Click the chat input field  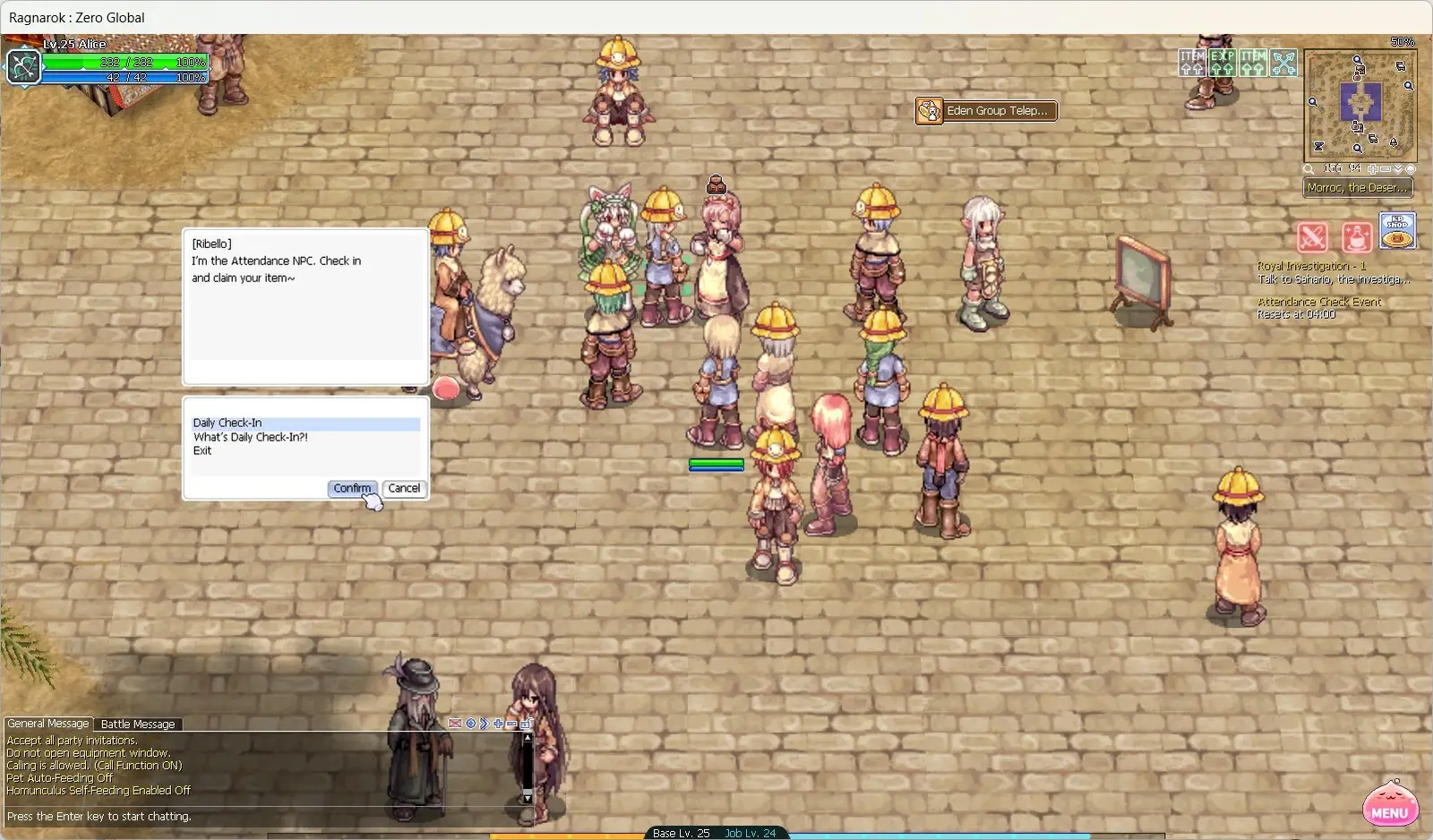(x=269, y=817)
